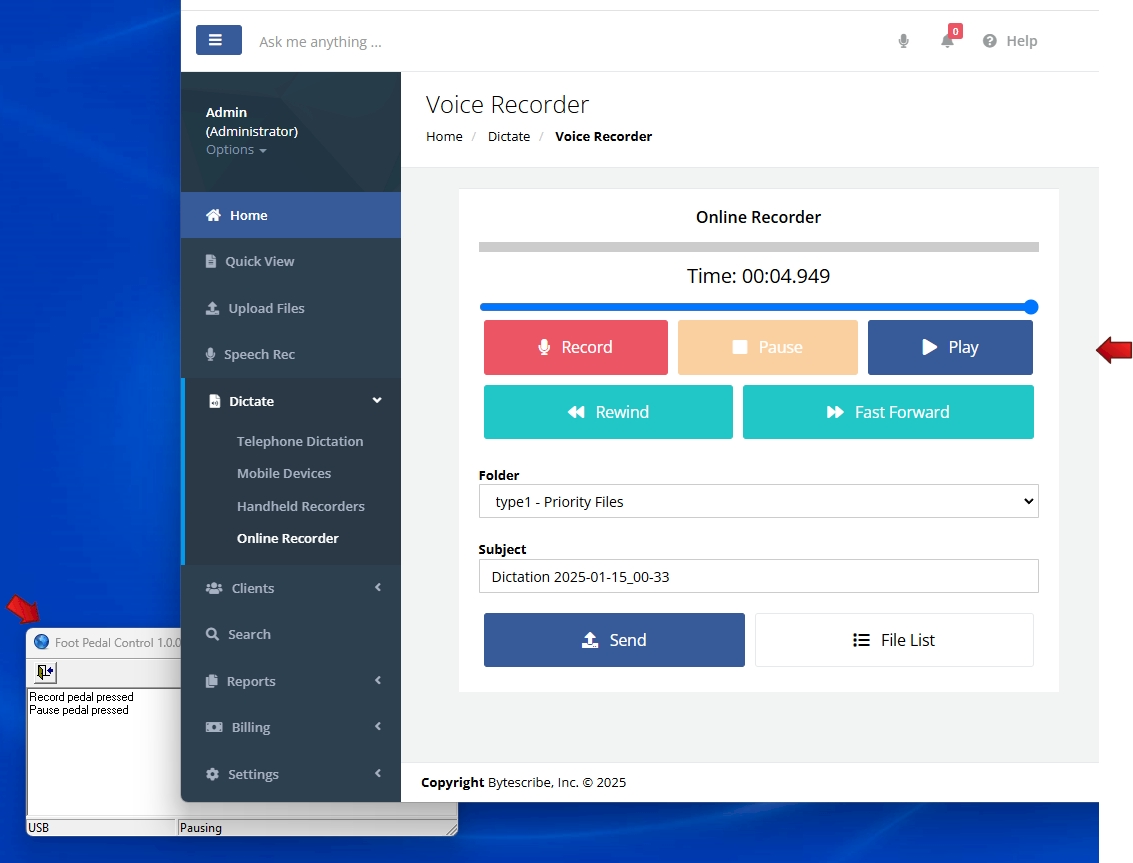The width and height of the screenshot is (1133, 863).
Task: Expand the Admin Options dropdown
Action: coord(236,150)
